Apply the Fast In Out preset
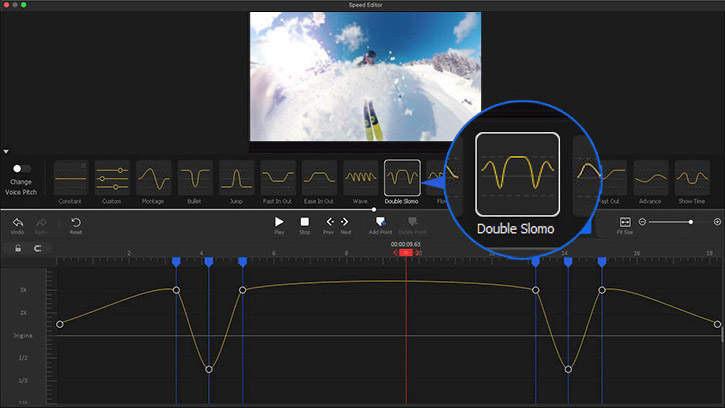 pyautogui.click(x=277, y=178)
